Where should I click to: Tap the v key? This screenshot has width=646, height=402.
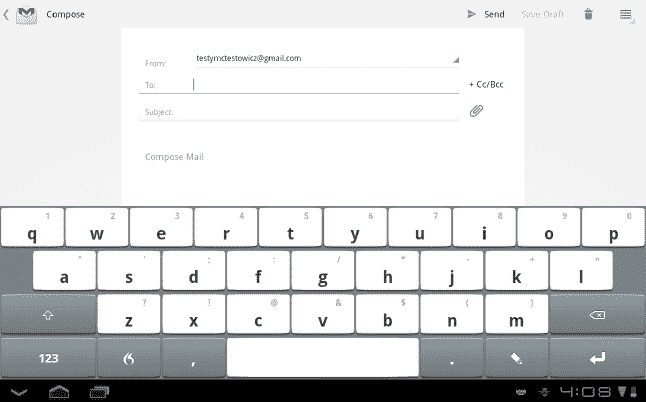[323, 314]
